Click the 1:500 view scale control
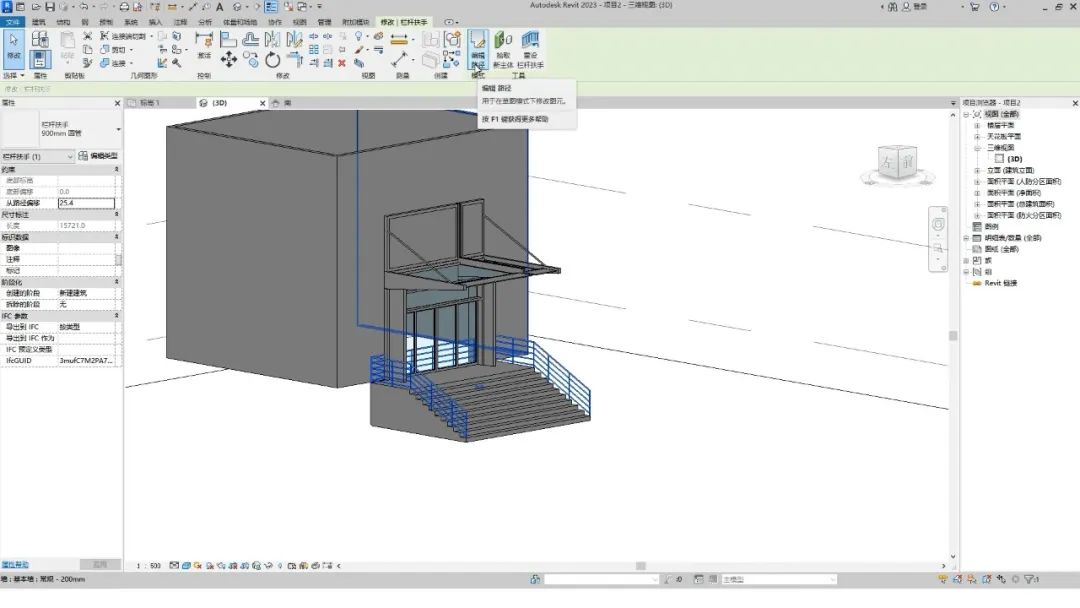 tap(148, 566)
